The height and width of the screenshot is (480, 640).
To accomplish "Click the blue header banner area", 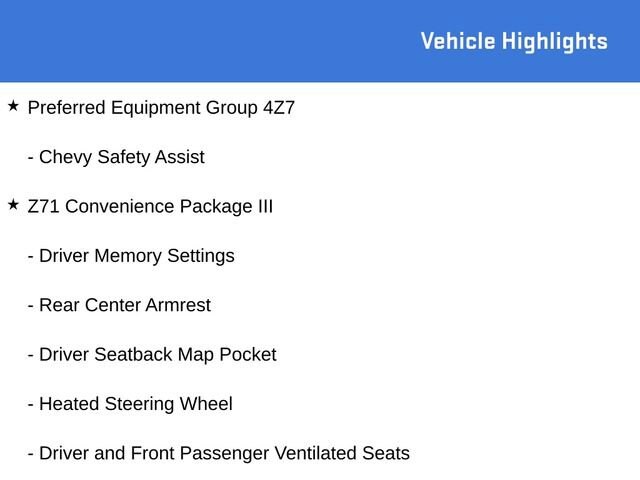I will pyautogui.click(x=320, y=41).
